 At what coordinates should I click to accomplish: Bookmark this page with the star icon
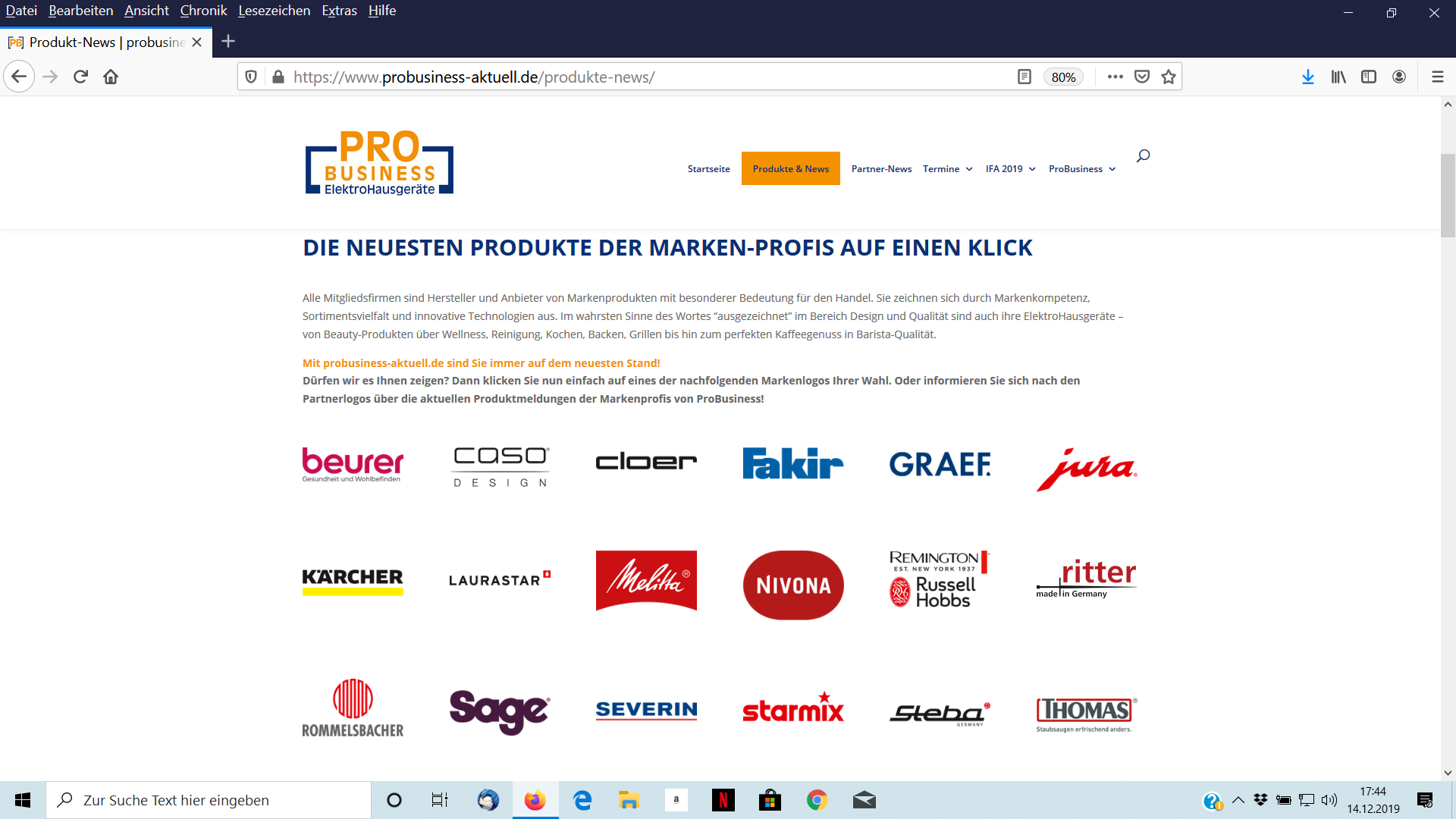1169,77
